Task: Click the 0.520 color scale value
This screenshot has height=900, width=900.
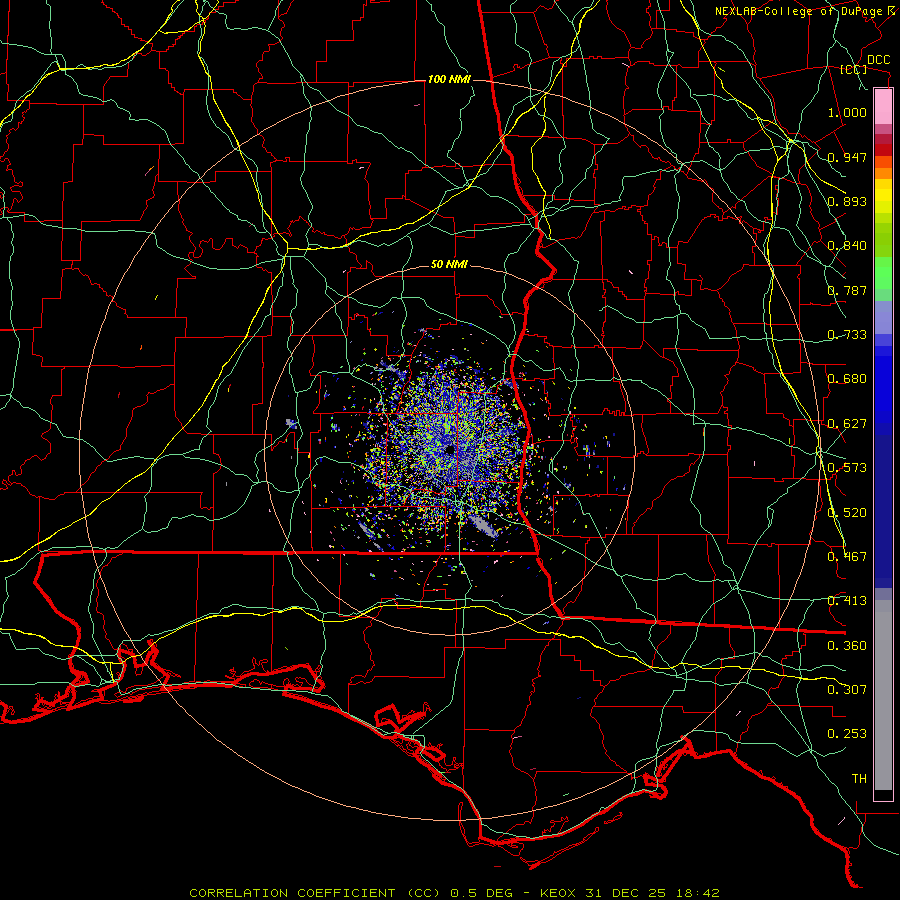Action: coord(847,513)
